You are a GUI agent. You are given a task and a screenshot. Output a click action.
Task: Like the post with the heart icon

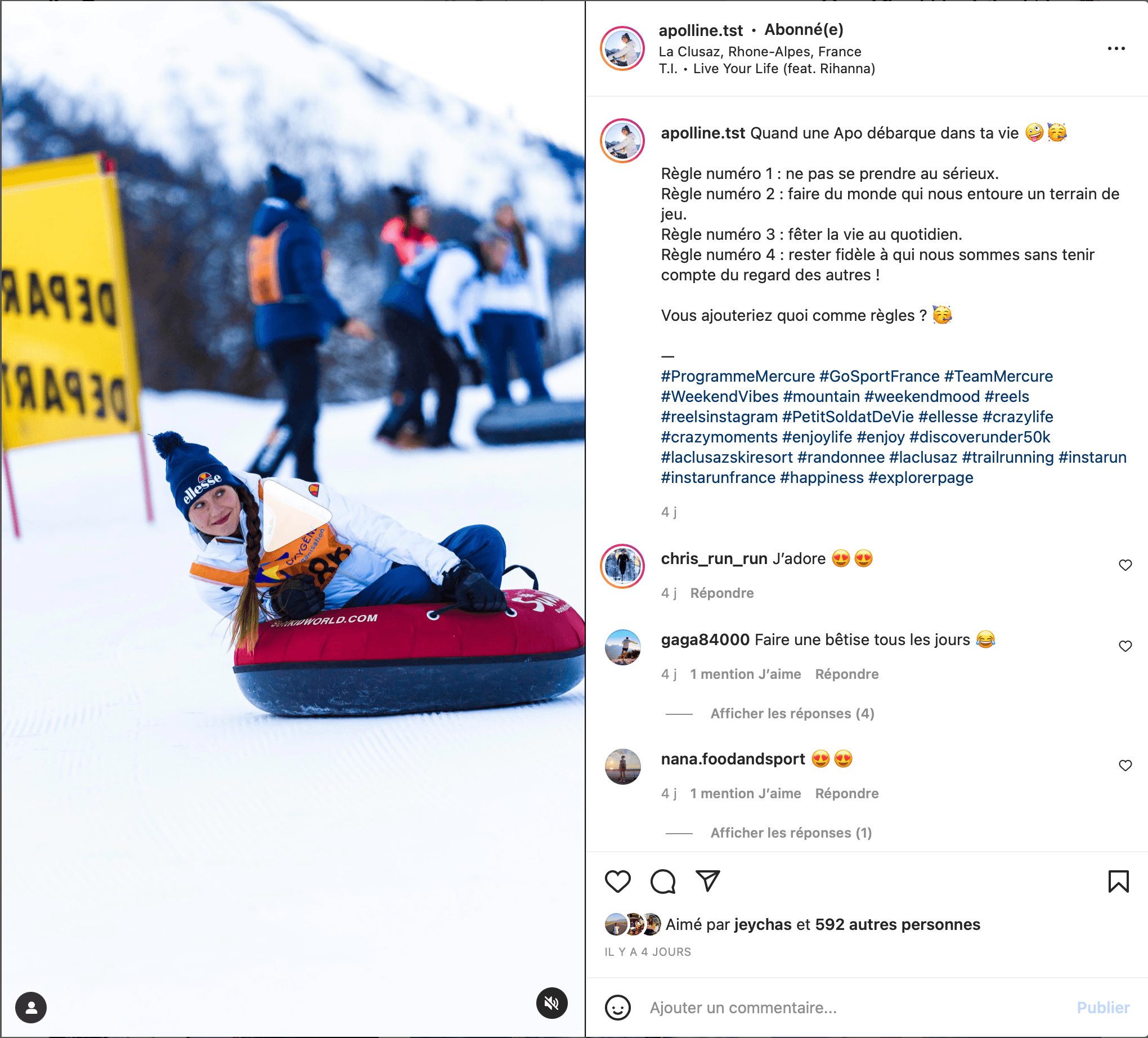click(x=617, y=882)
